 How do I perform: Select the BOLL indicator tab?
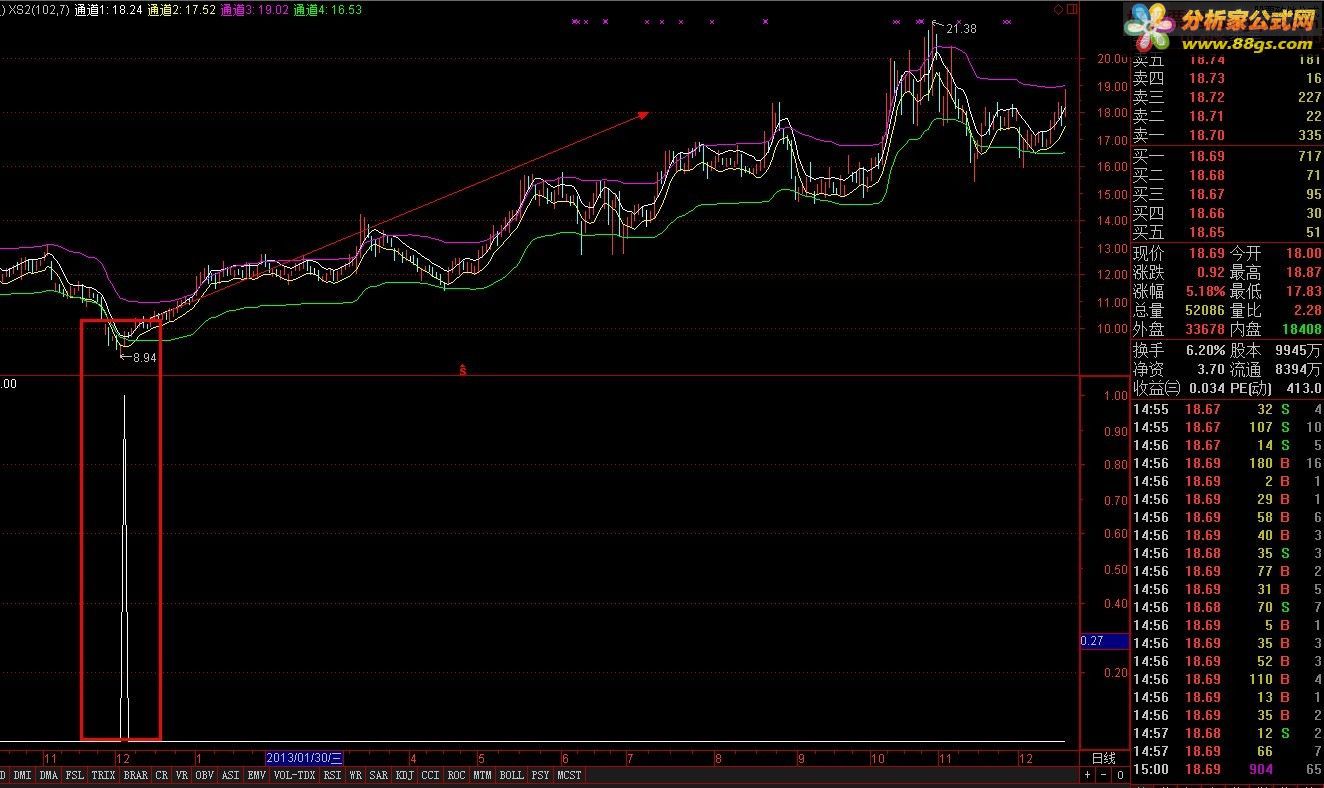pyautogui.click(x=512, y=775)
